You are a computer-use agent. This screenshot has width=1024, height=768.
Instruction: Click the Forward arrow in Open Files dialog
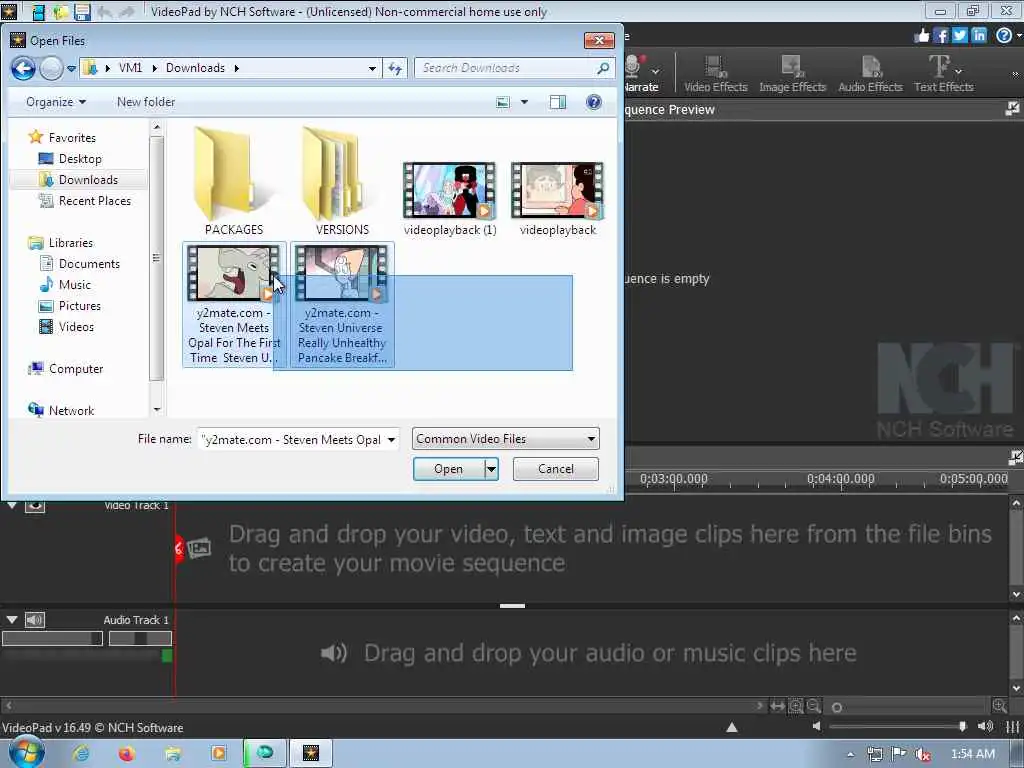pyautogui.click(x=51, y=68)
